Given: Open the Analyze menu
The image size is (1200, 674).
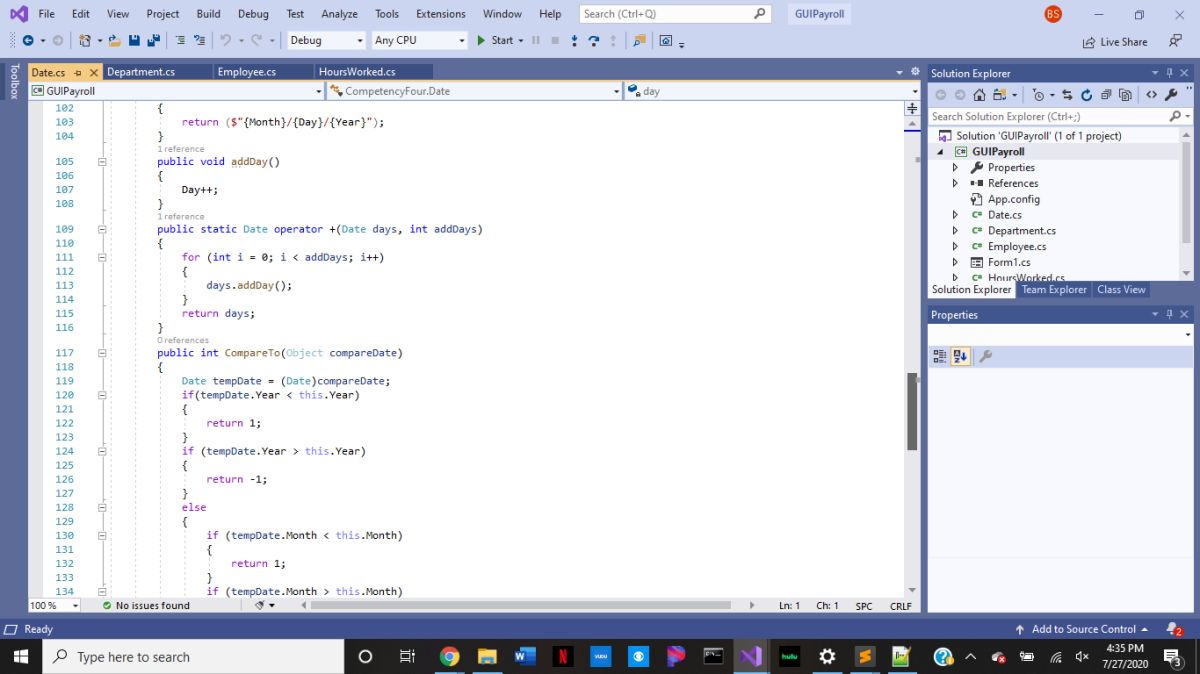Looking at the screenshot, I should pos(340,14).
